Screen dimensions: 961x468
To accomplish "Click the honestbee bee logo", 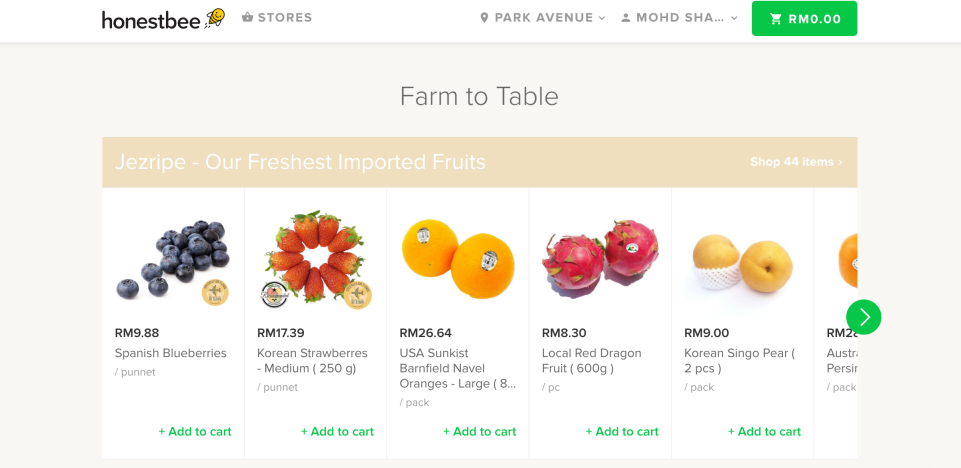I will [215, 18].
